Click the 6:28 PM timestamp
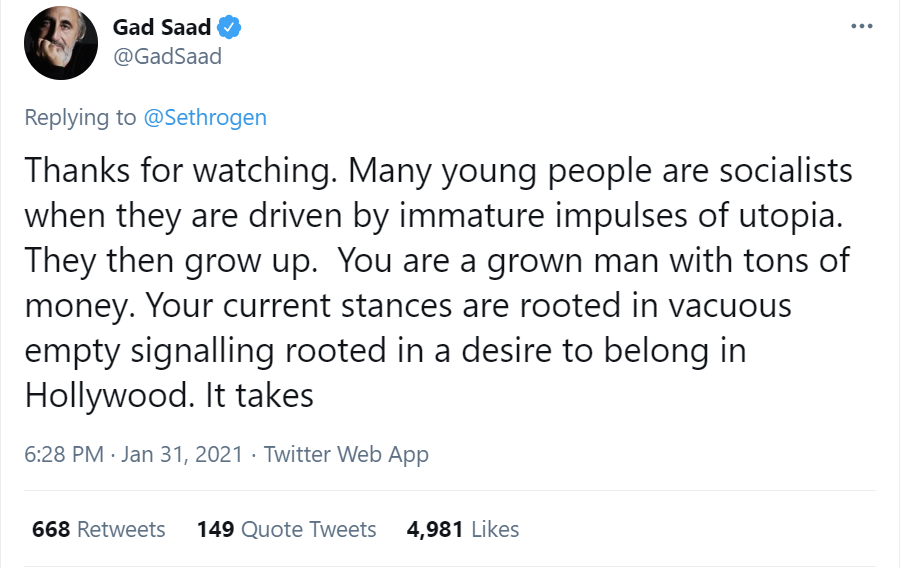 pyautogui.click(x=64, y=454)
